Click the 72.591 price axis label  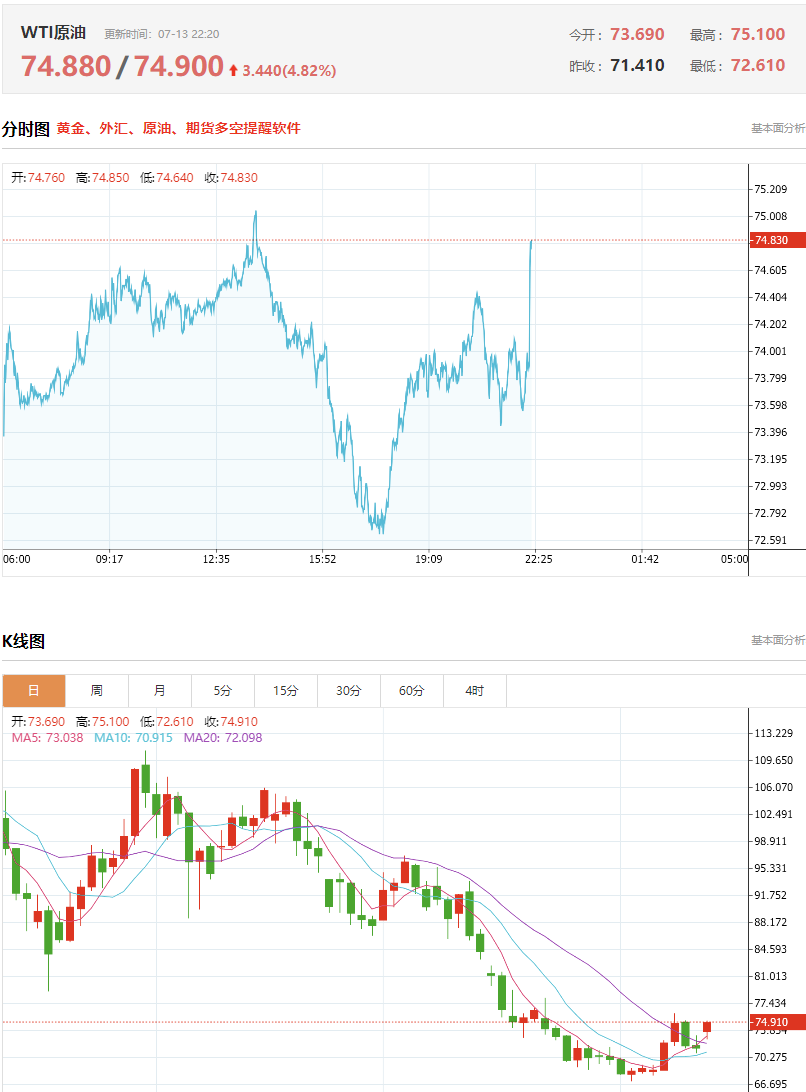click(x=770, y=540)
